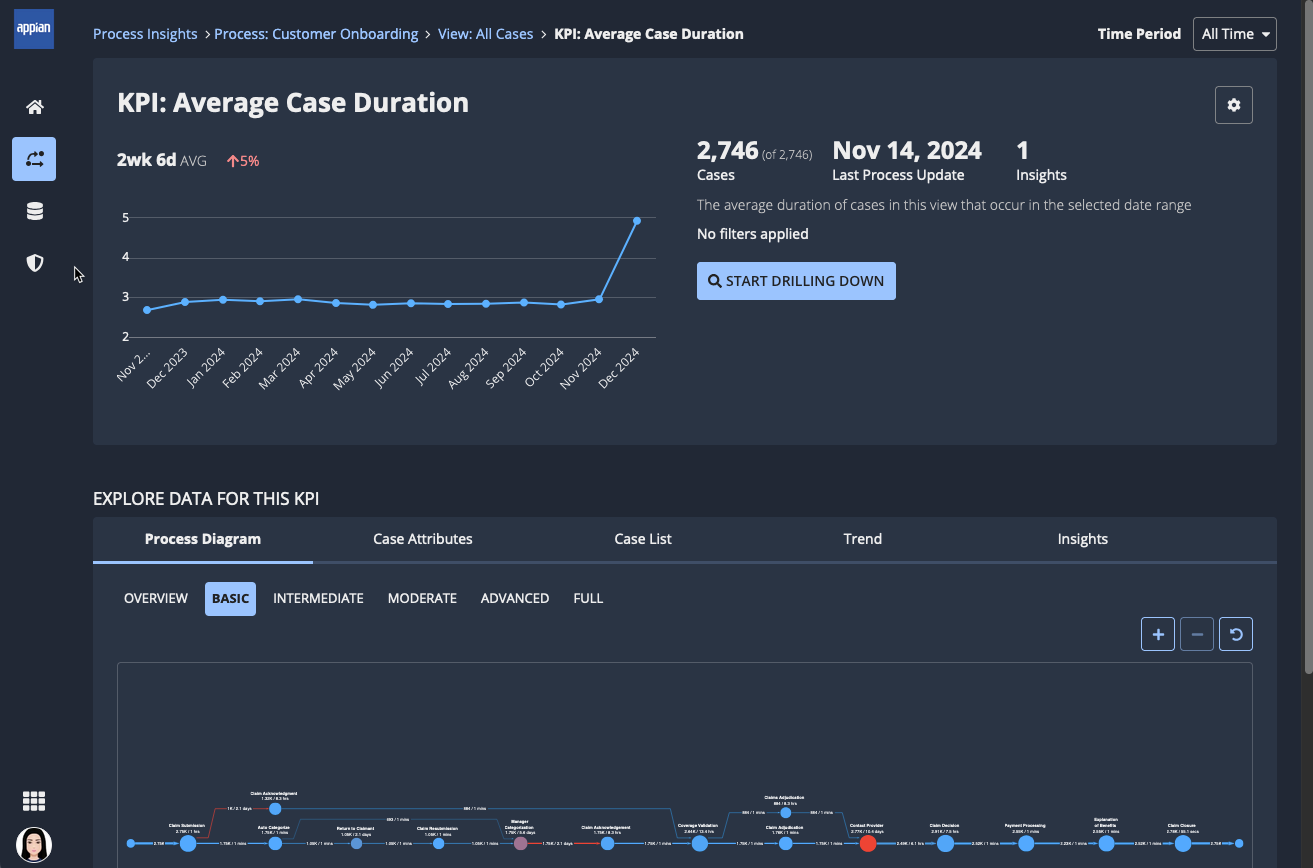Image resolution: width=1313 pixels, height=868 pixels.
Task: Go to View: All Cases breadcrumb
Action: pos(486,34)
